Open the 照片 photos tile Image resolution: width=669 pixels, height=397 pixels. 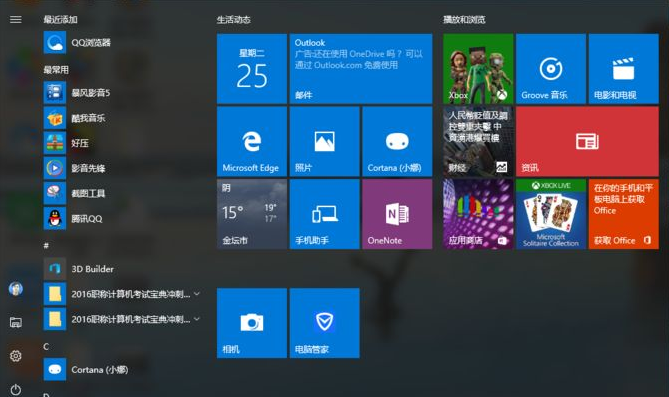(325, 141)
